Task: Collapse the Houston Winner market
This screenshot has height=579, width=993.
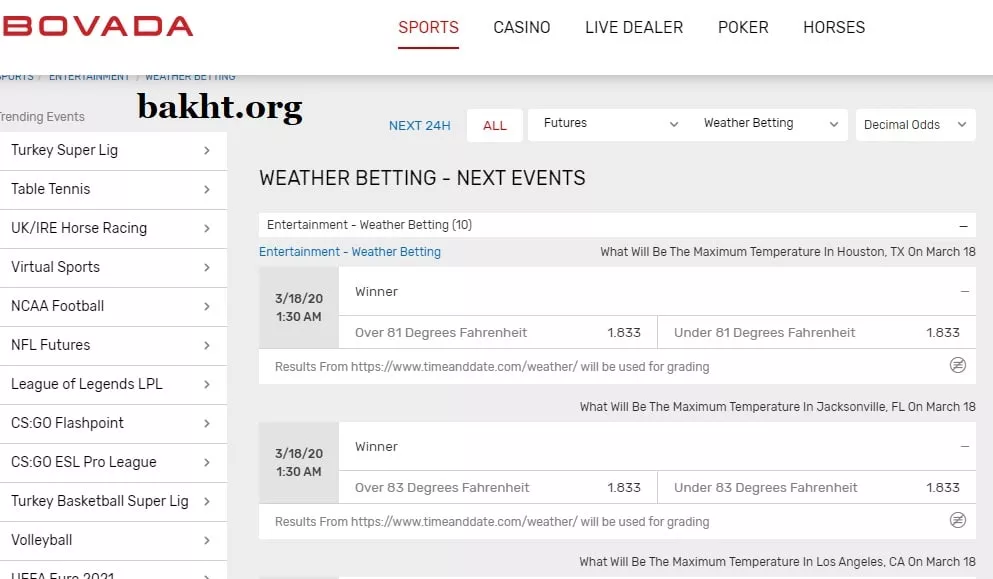Action: click(964, 292)
